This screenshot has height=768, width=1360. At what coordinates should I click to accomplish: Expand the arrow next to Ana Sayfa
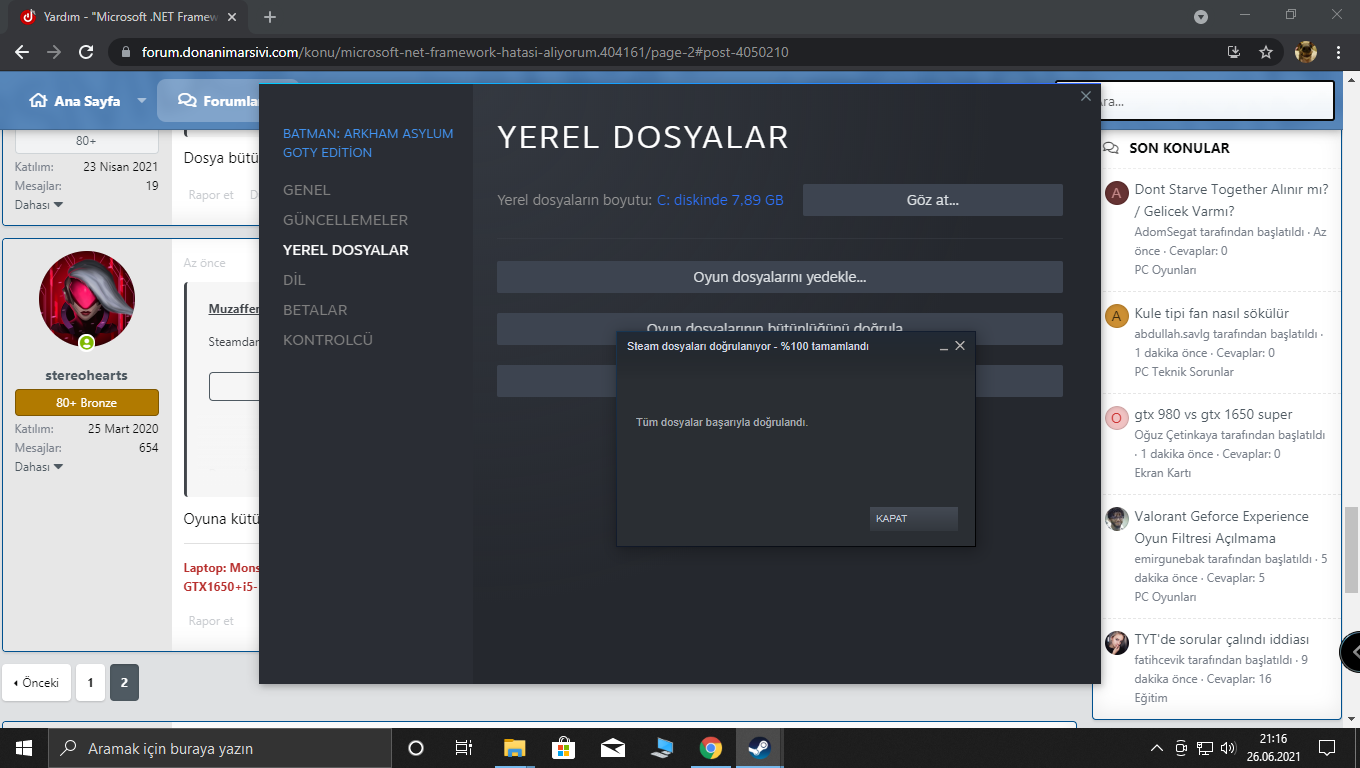coord(141,101)
